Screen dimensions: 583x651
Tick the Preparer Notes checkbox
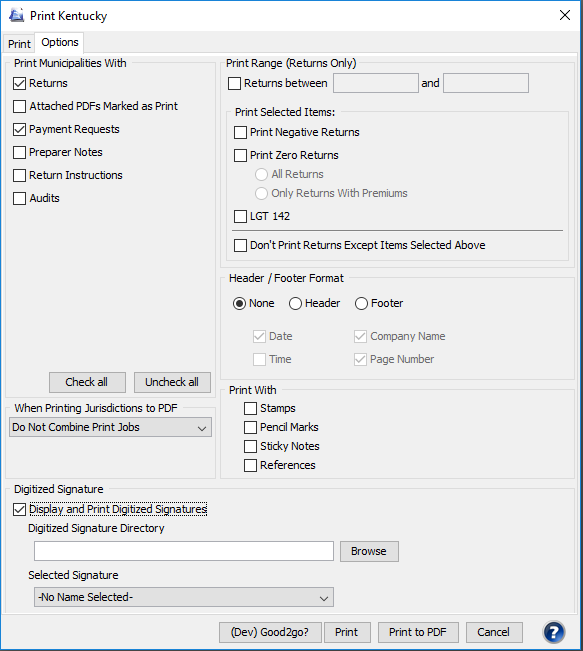pyautogui.click(x=20, y=152)
